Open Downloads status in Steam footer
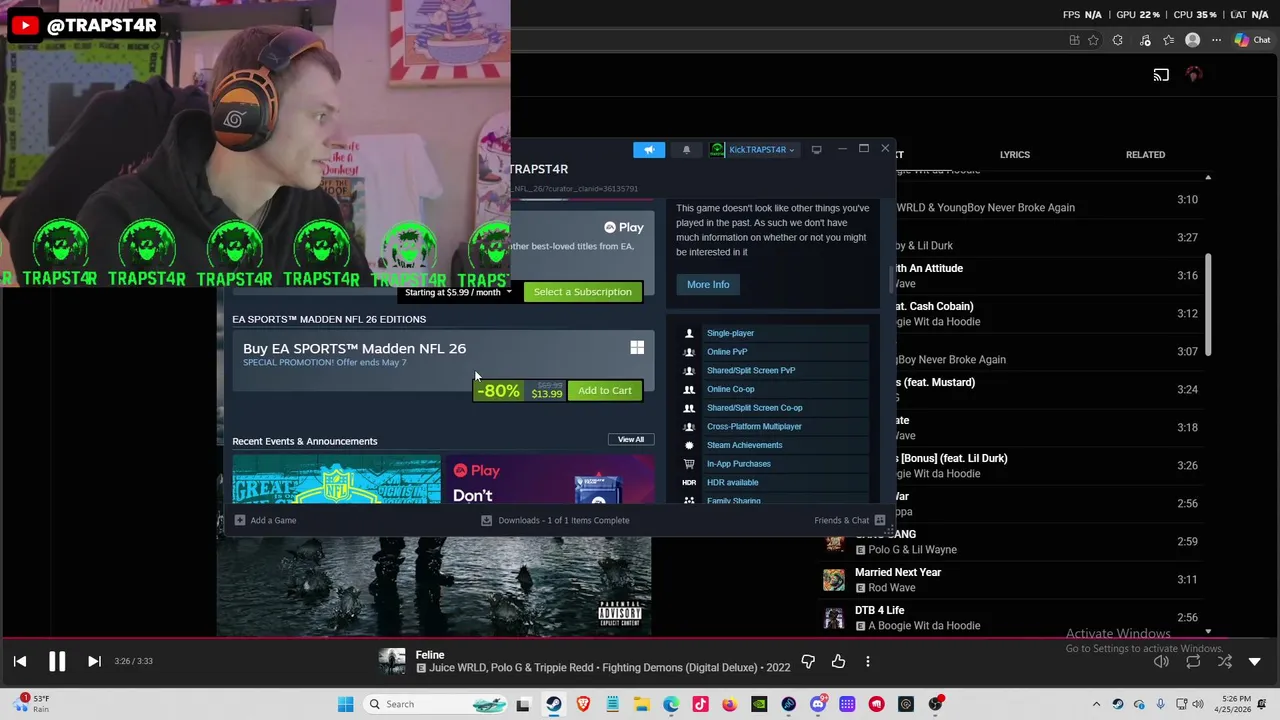 coord(557,520)
